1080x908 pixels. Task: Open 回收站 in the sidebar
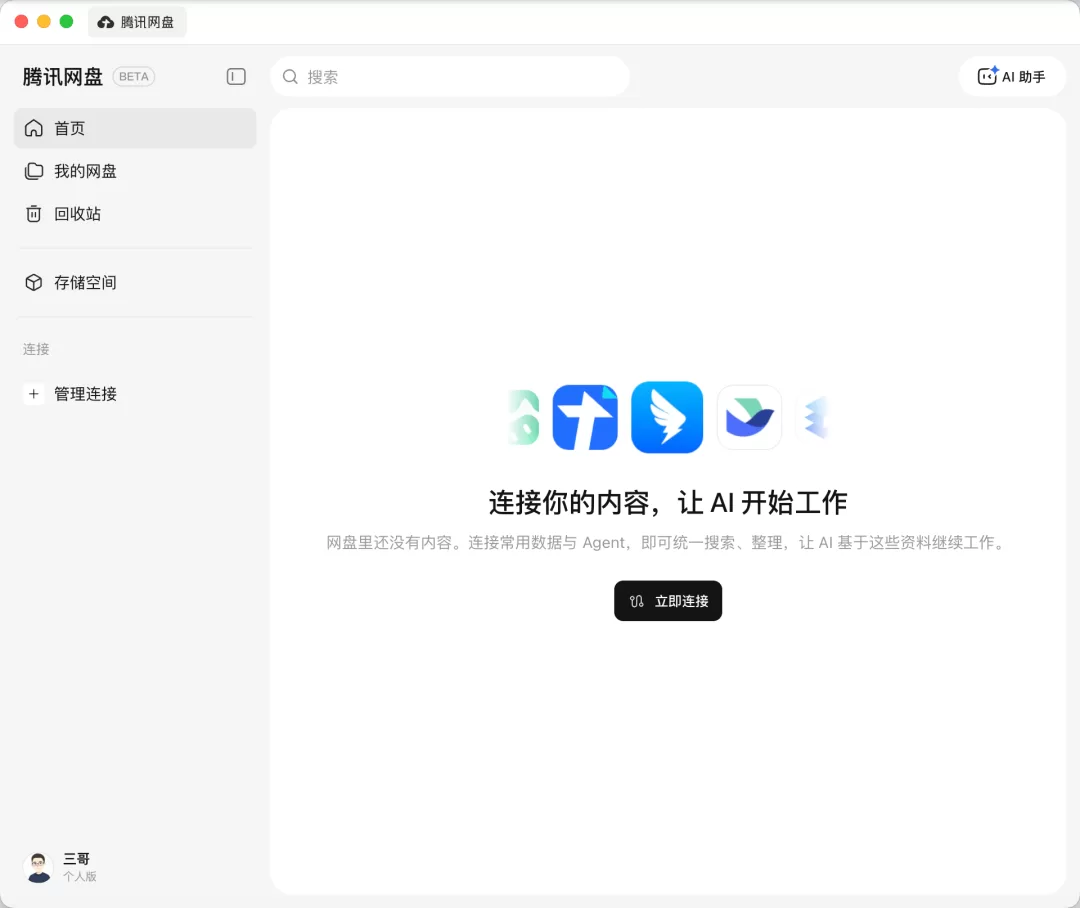pos(135,214)
